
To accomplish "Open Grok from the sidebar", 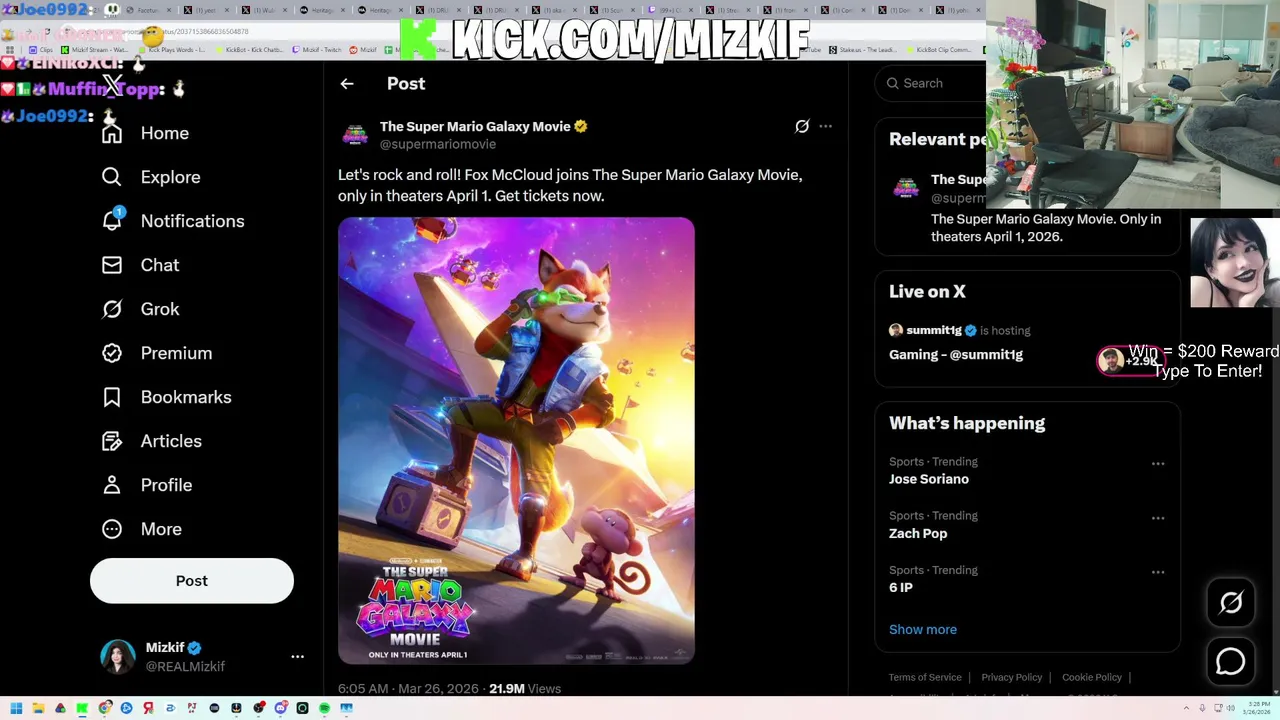I will pos(140,309).
